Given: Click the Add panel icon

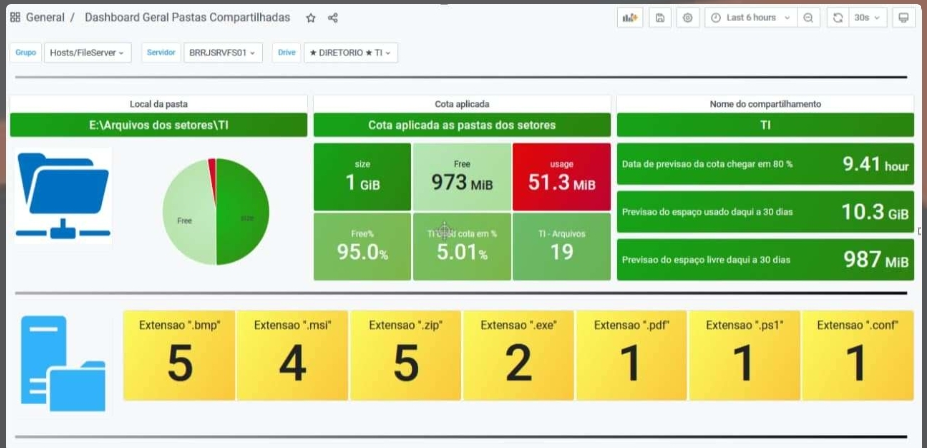Looking at the screenshot, I should [x=630, y=18].
